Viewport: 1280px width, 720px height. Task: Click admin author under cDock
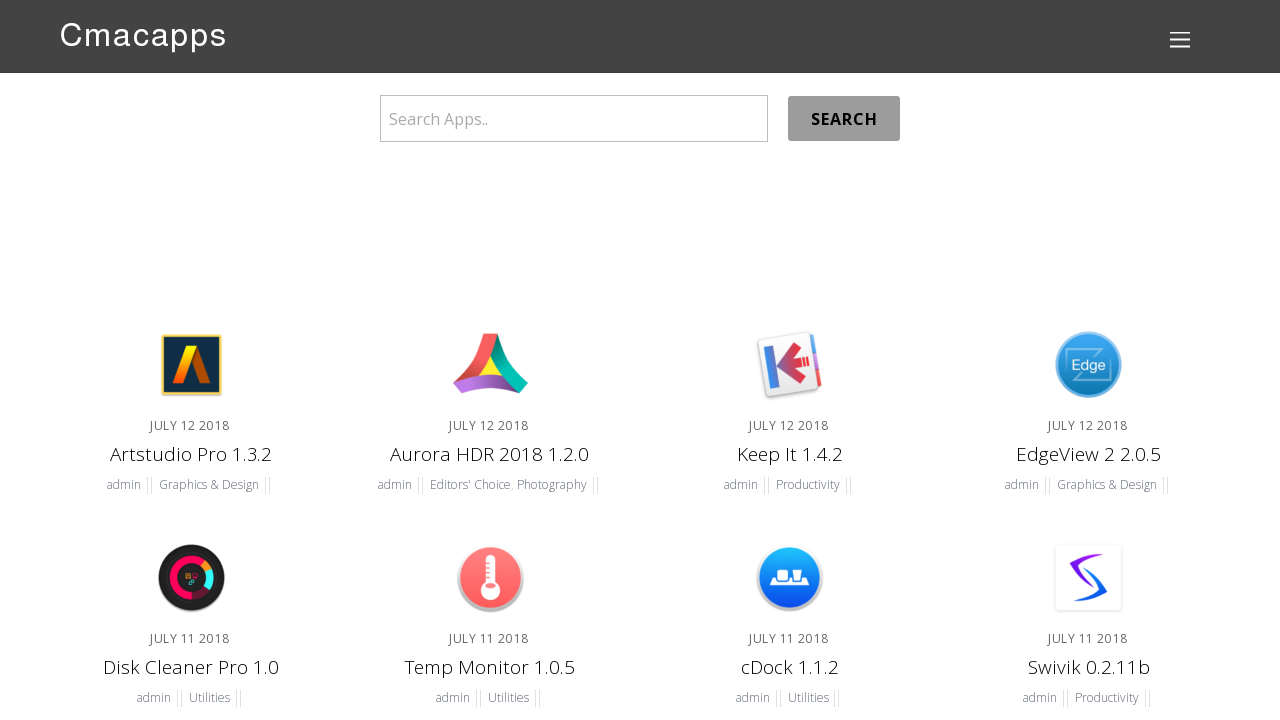(x=753, y=698)
